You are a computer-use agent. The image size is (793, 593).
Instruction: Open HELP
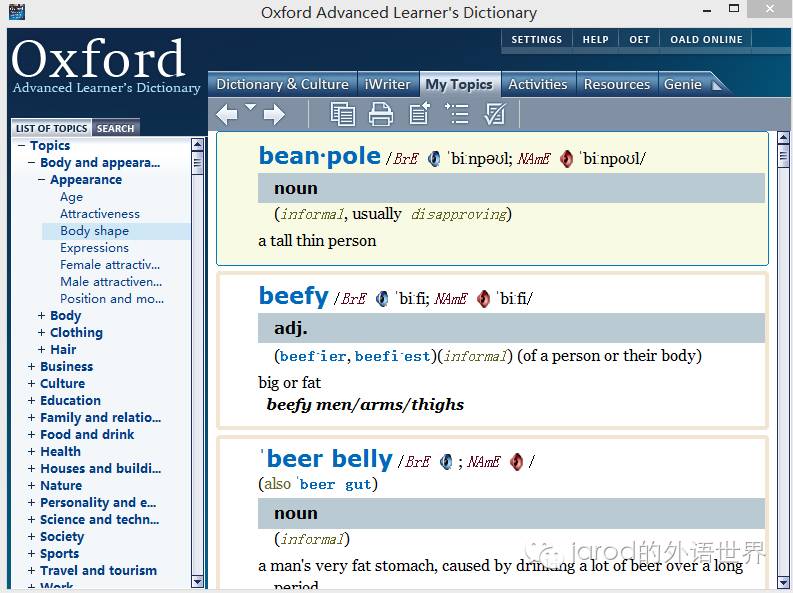click(x=595, y=39)
